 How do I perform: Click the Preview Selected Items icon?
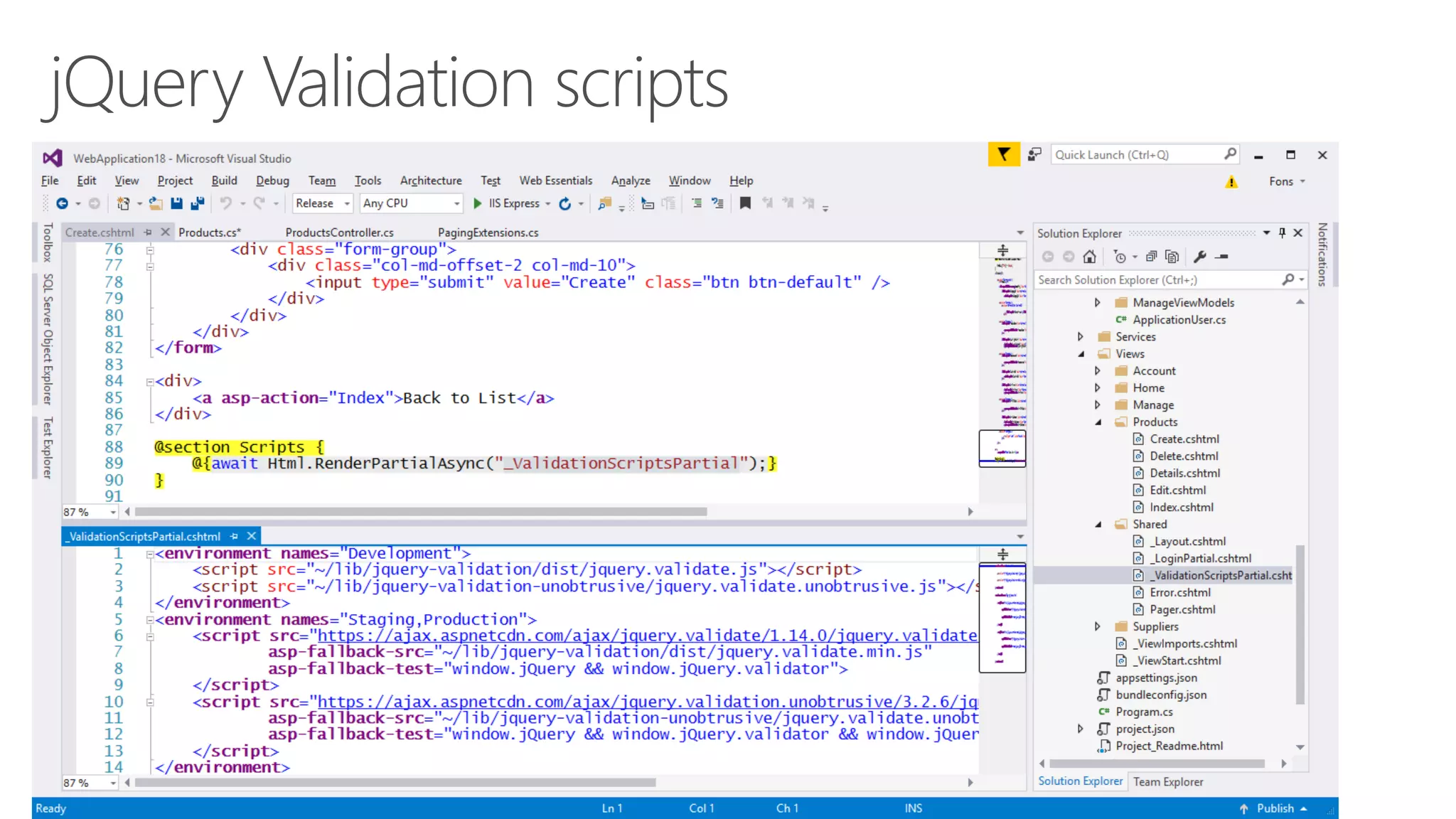point(1222,257)
